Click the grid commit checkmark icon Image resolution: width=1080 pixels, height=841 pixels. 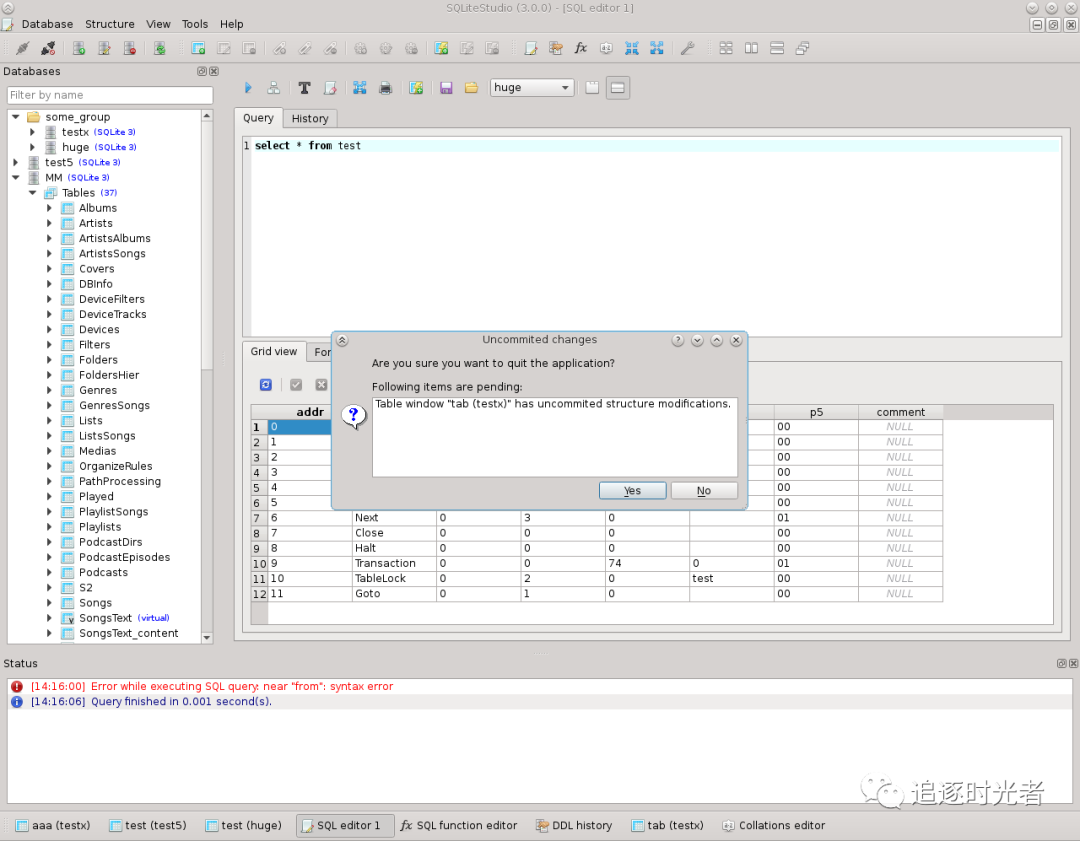tap(296, 385)
